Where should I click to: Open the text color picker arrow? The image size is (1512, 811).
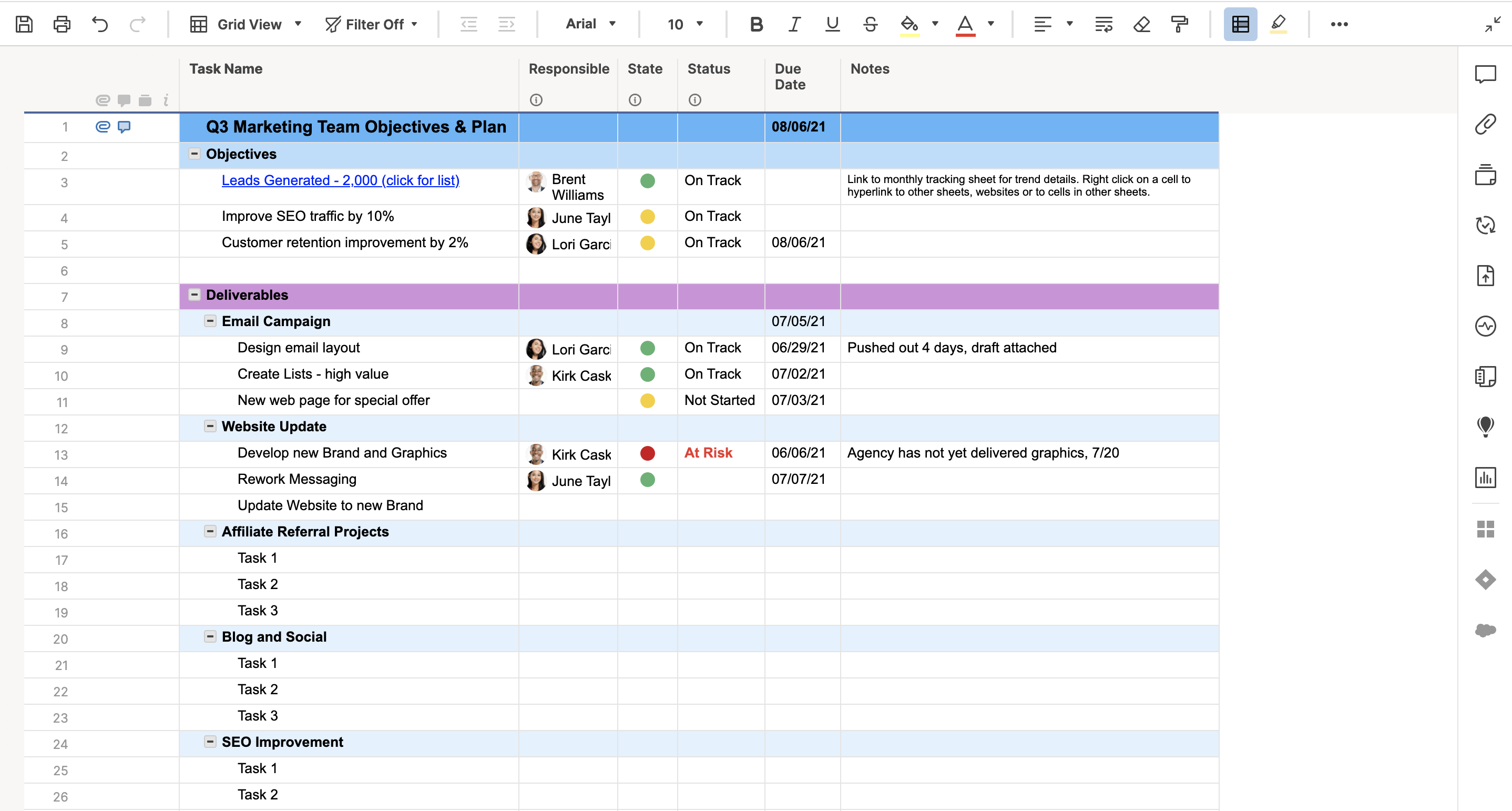coord(991,24)
